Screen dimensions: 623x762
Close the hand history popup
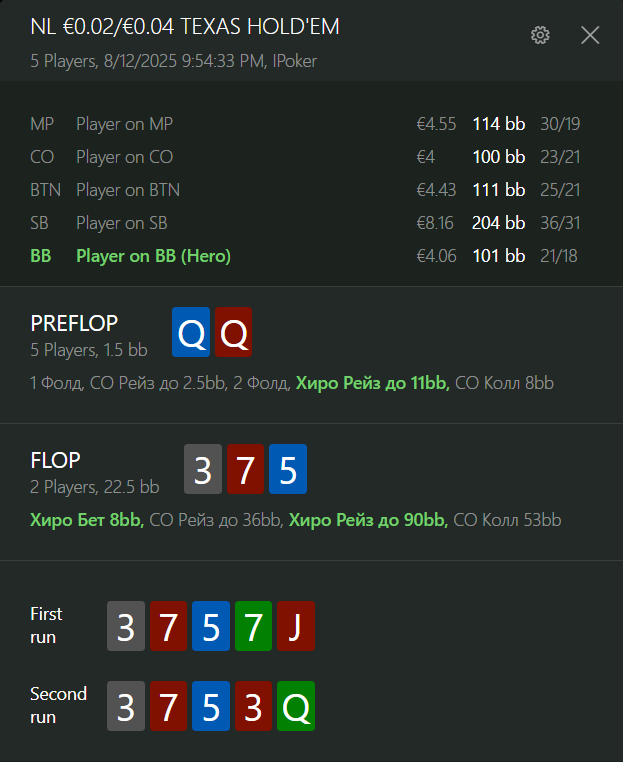point(590,35)
